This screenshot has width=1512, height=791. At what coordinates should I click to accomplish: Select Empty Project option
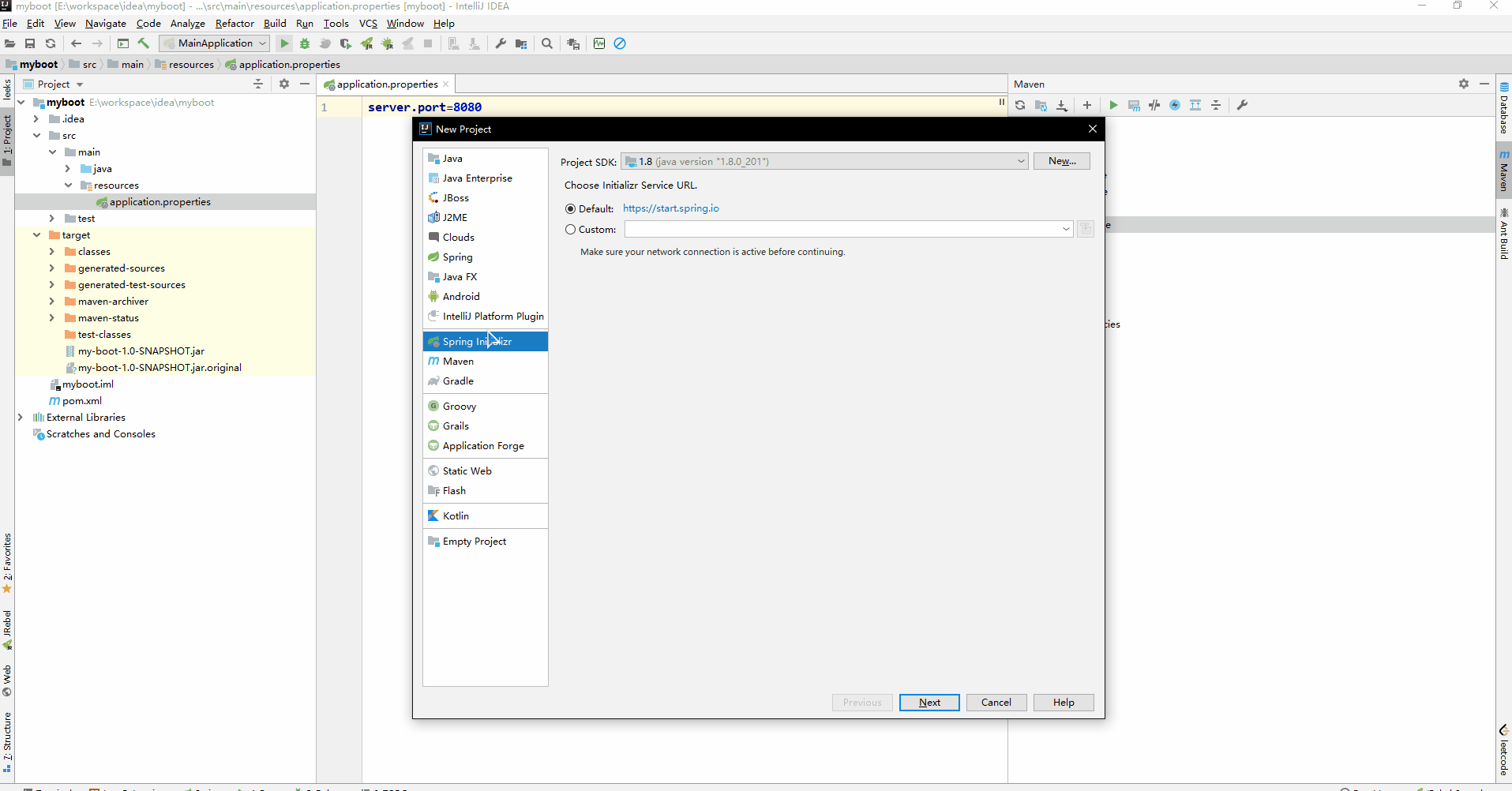(486, 542)
